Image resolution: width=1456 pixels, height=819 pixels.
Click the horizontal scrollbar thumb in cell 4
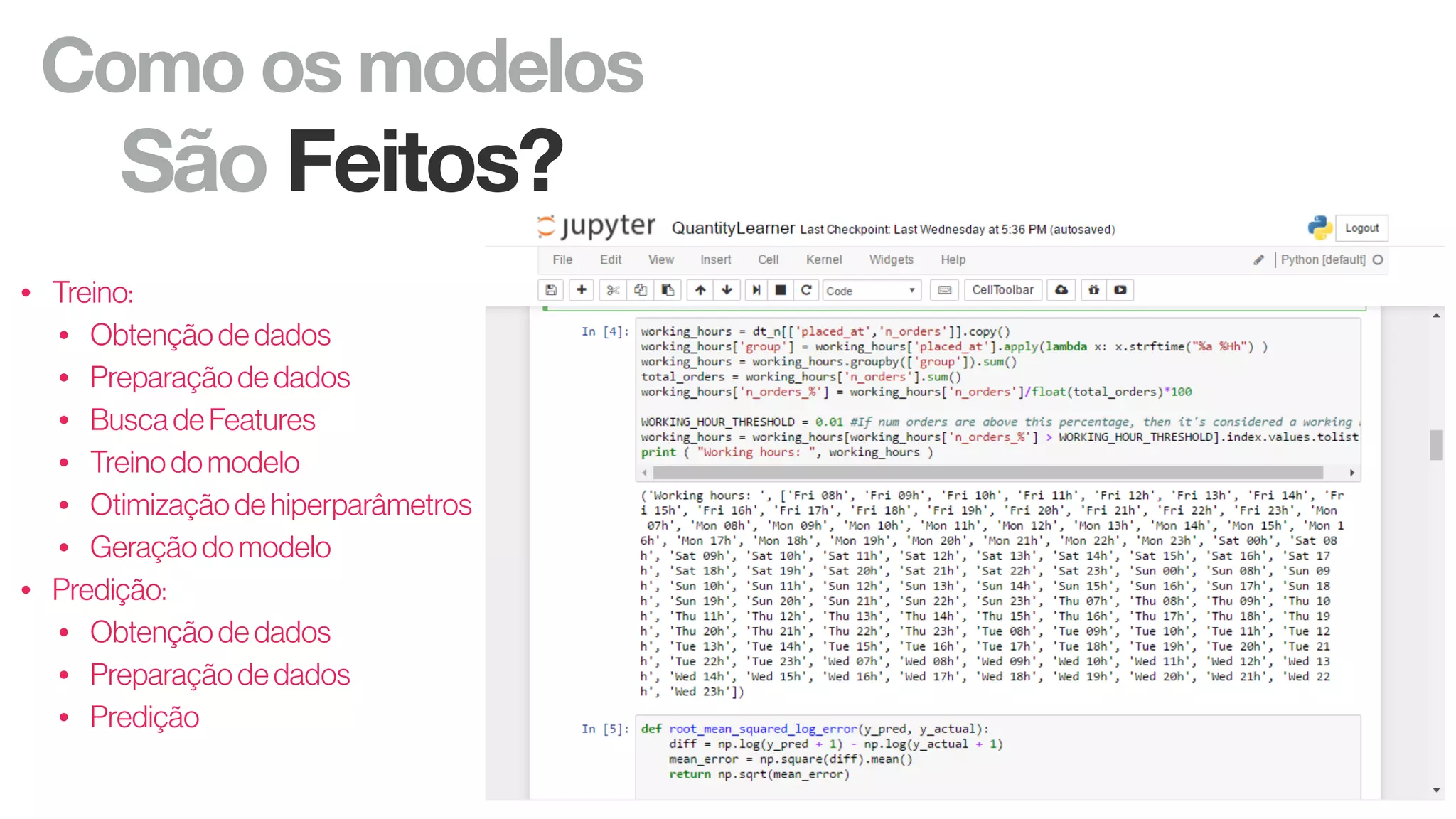pos(988,473)
